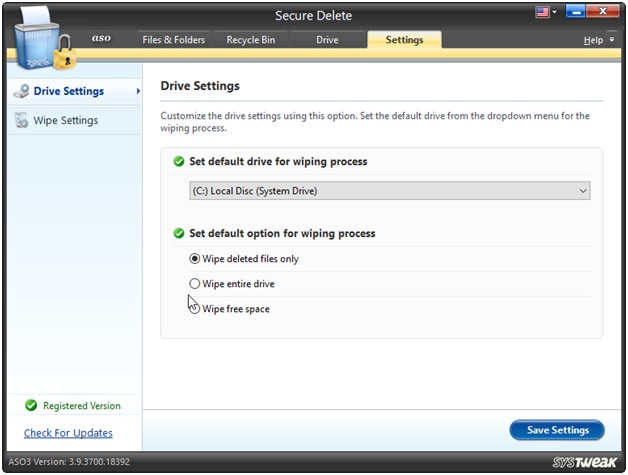Image resolution: width=628 pixels, height=475 pixels.
Task: Click the Check For Updates link
Action: click(x=68, y=433)
